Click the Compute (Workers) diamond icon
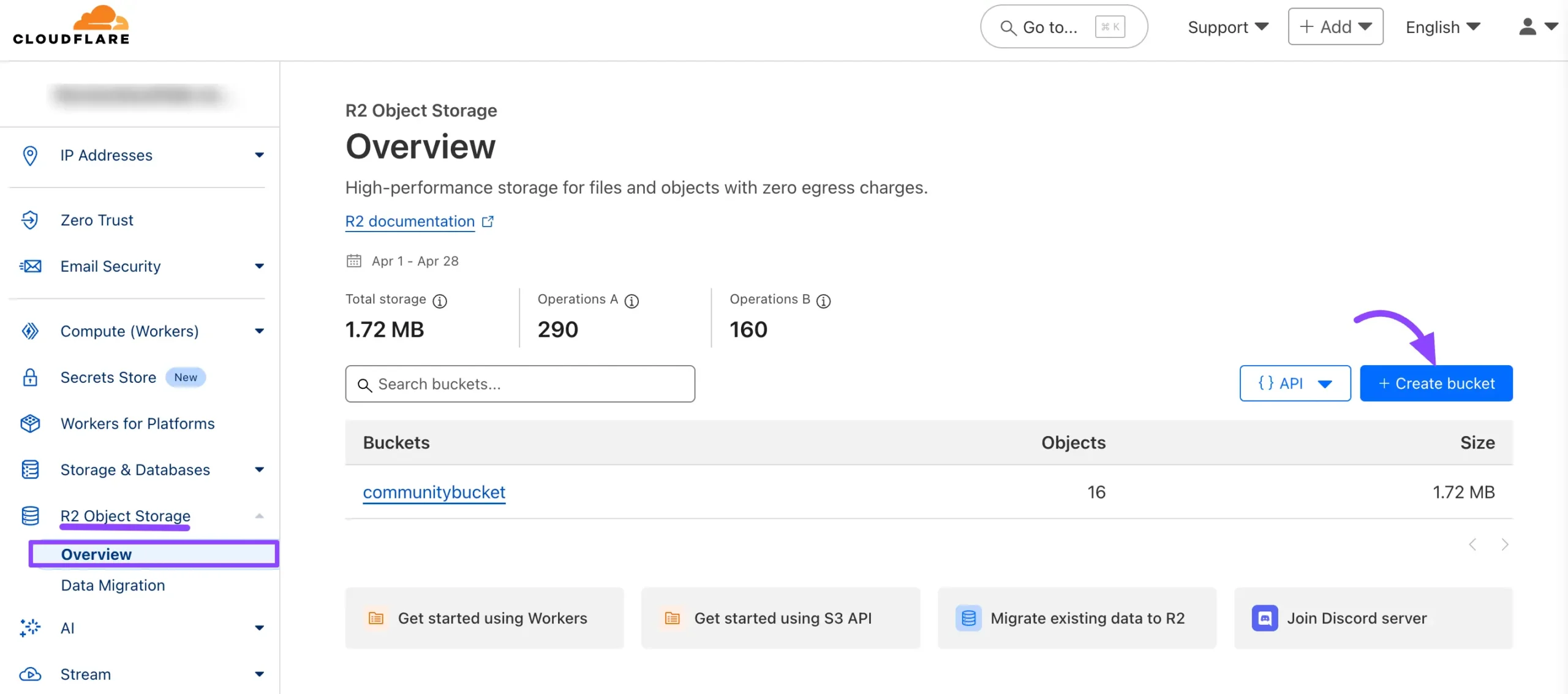1568x694 pixels. (30, 331)
